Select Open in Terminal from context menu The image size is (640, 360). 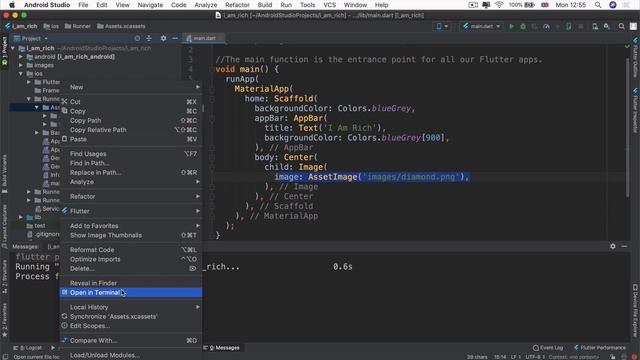(131, 293)
